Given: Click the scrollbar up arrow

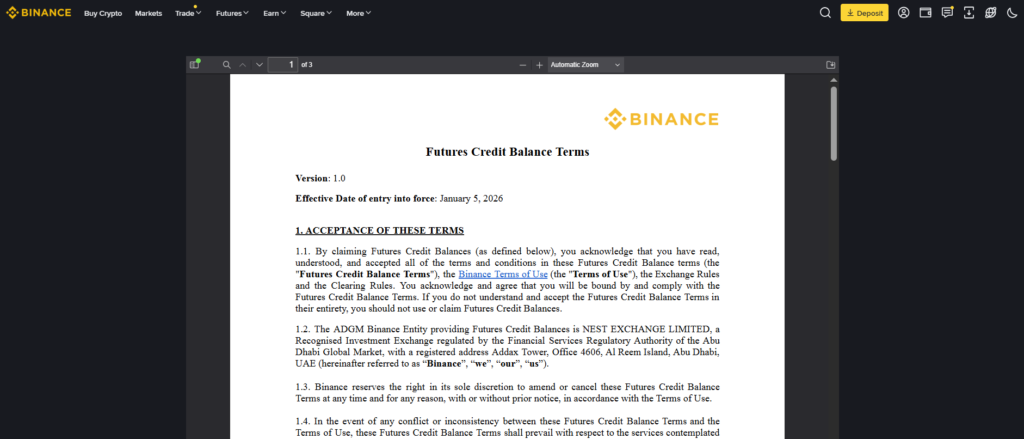Looking at the screenshot, I should [833, 80].
